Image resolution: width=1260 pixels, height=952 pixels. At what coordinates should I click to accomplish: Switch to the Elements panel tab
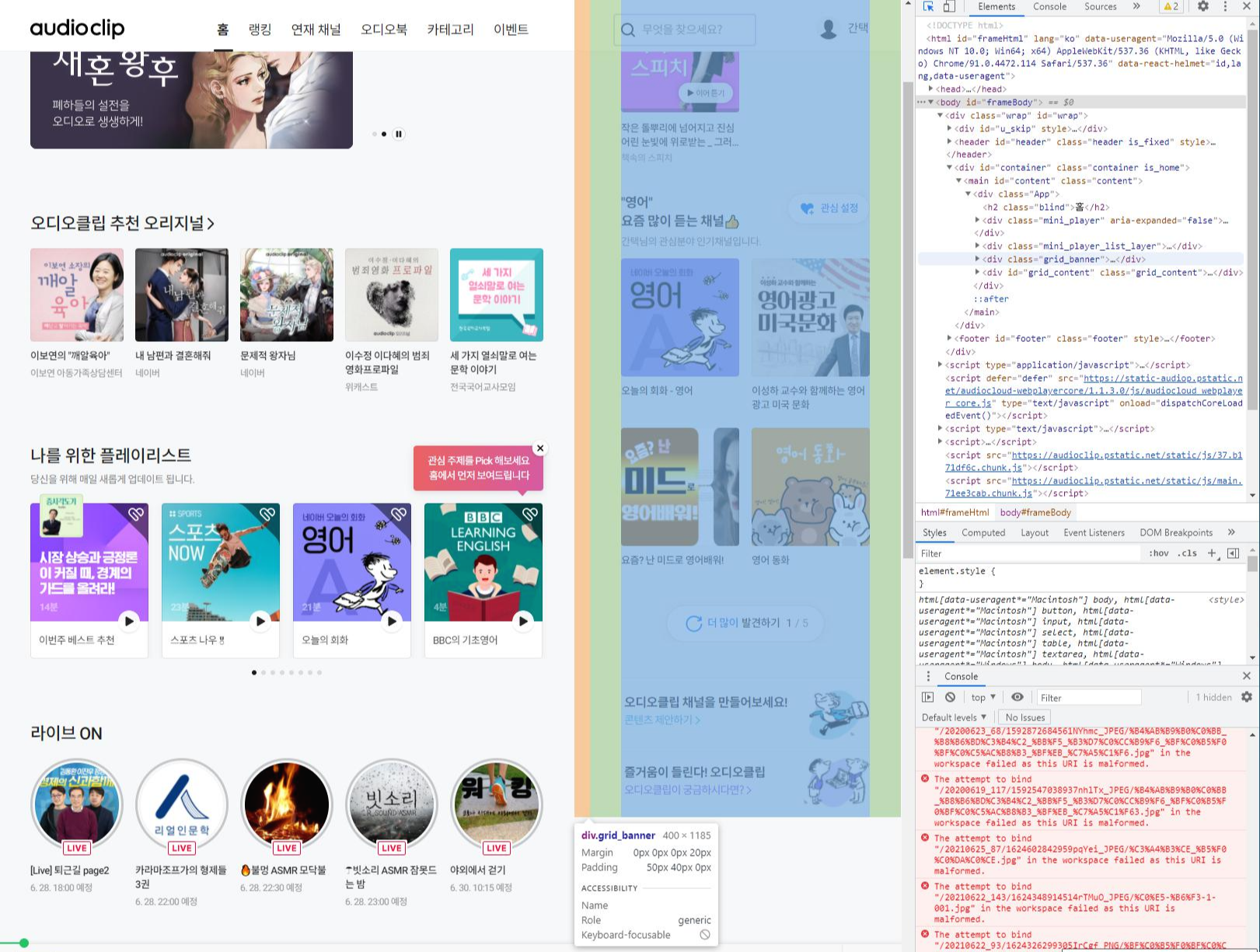coord(996,6)
